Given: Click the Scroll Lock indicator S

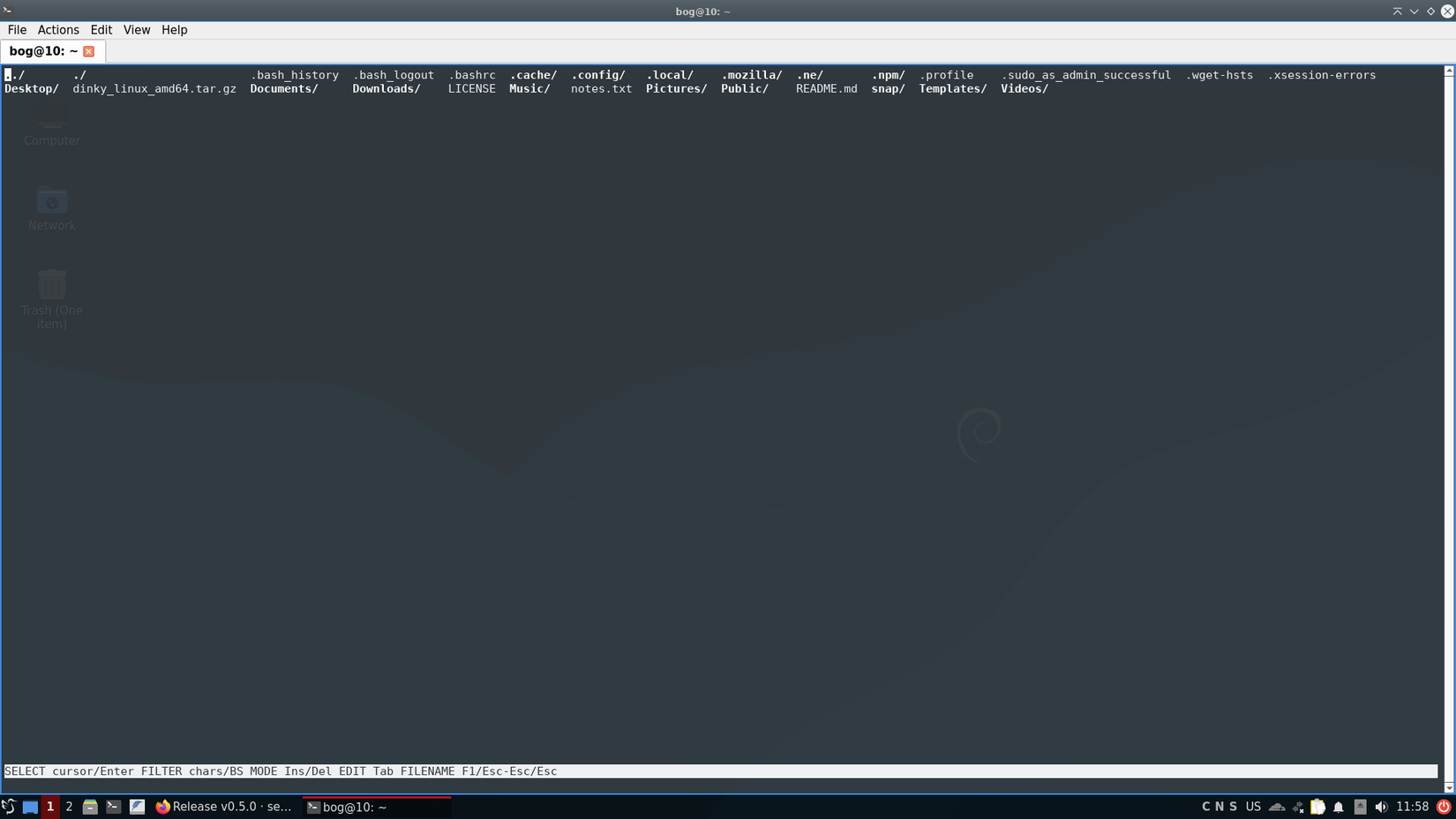Looking at the screenshot, I should coord(1233,807).
